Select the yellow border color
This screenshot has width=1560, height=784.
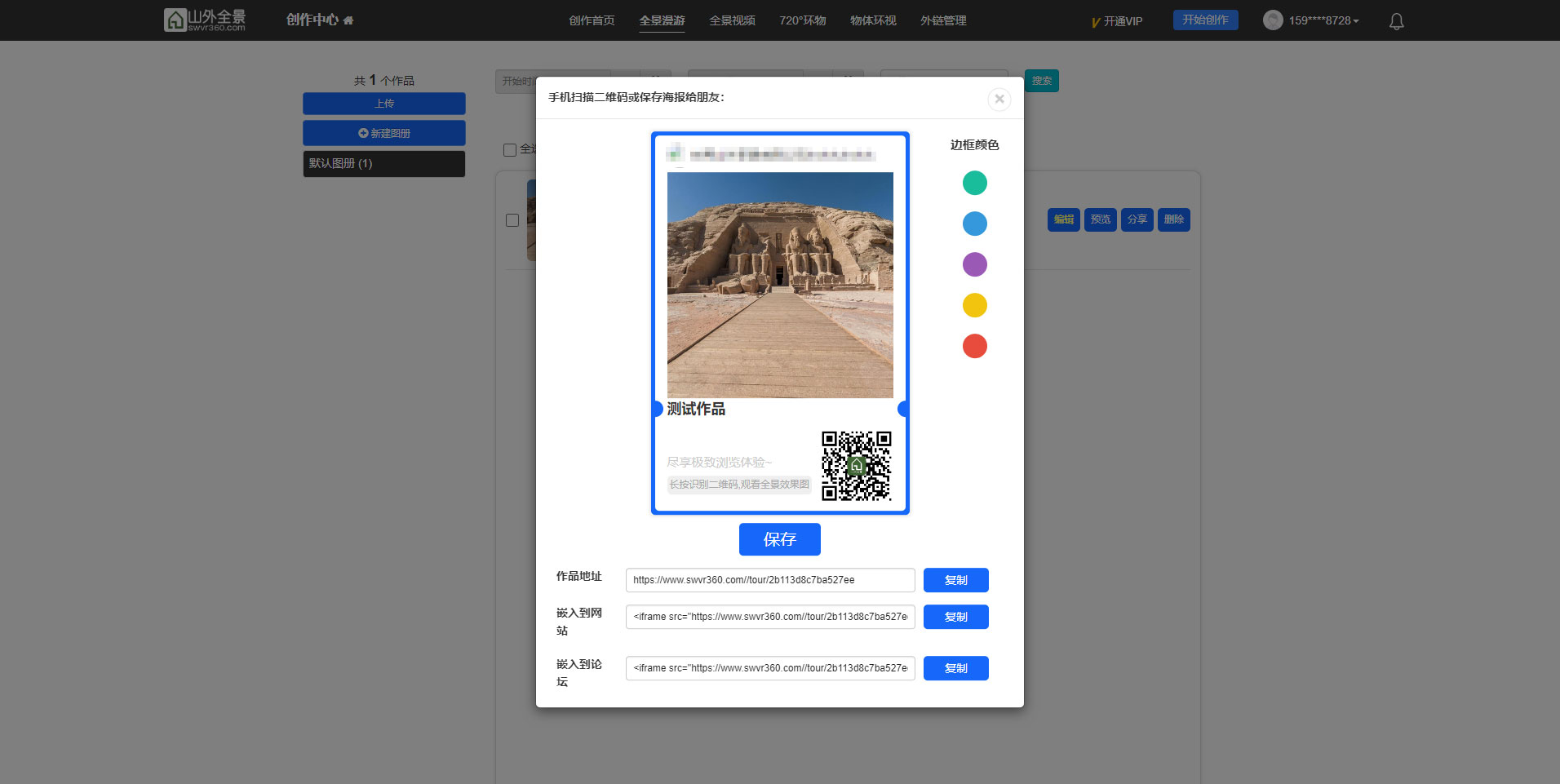coord(974,305)
